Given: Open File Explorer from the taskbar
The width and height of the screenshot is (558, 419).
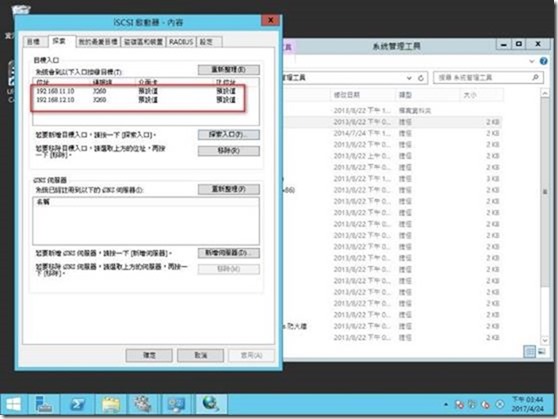Looking at the screenshot, I should point(111,404).
